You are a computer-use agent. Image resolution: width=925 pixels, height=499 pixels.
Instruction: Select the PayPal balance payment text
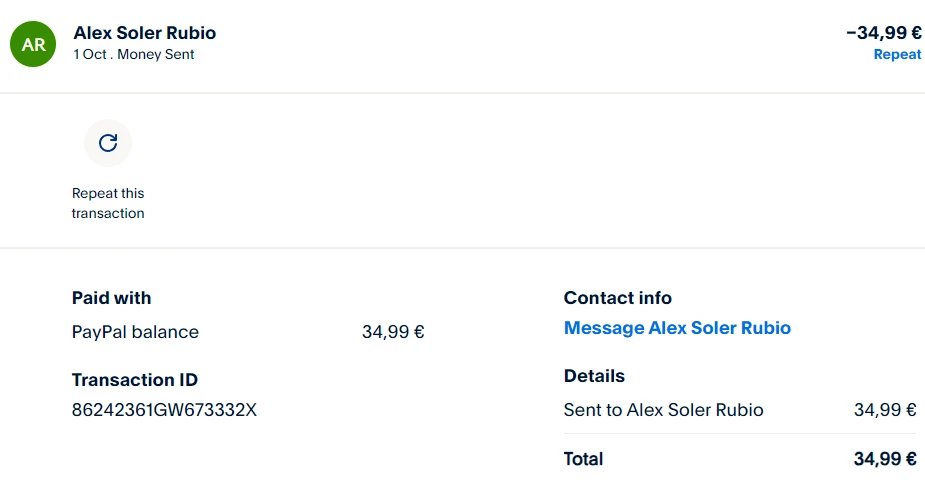[x=135, y=332]
